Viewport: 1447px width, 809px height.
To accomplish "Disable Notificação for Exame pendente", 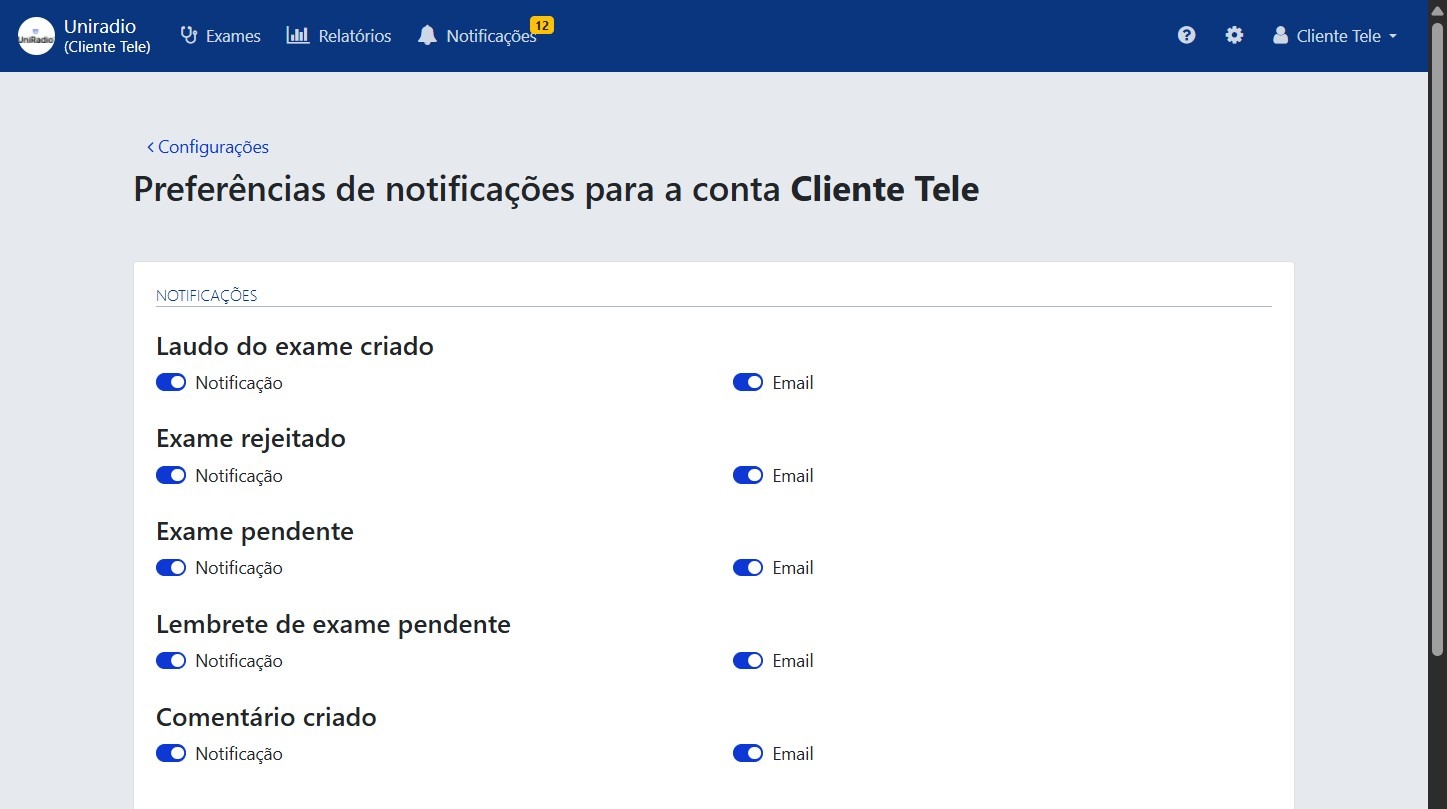I will [x=171, y=567].
